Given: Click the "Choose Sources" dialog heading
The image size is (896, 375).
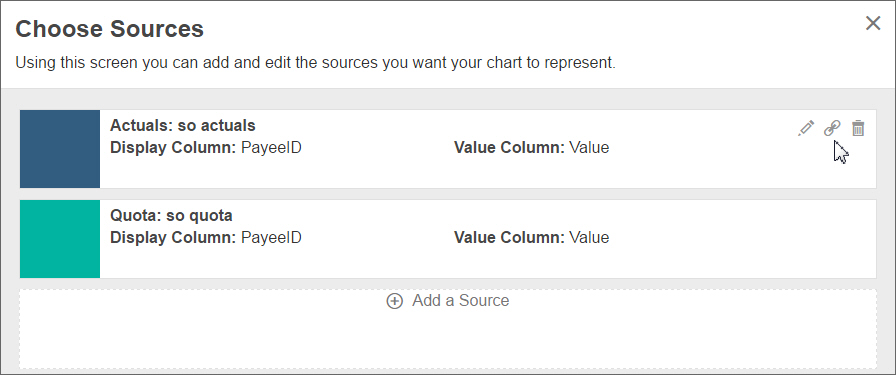Looking at the screenshot, I should pyautogui.click(x=109, y=29).
